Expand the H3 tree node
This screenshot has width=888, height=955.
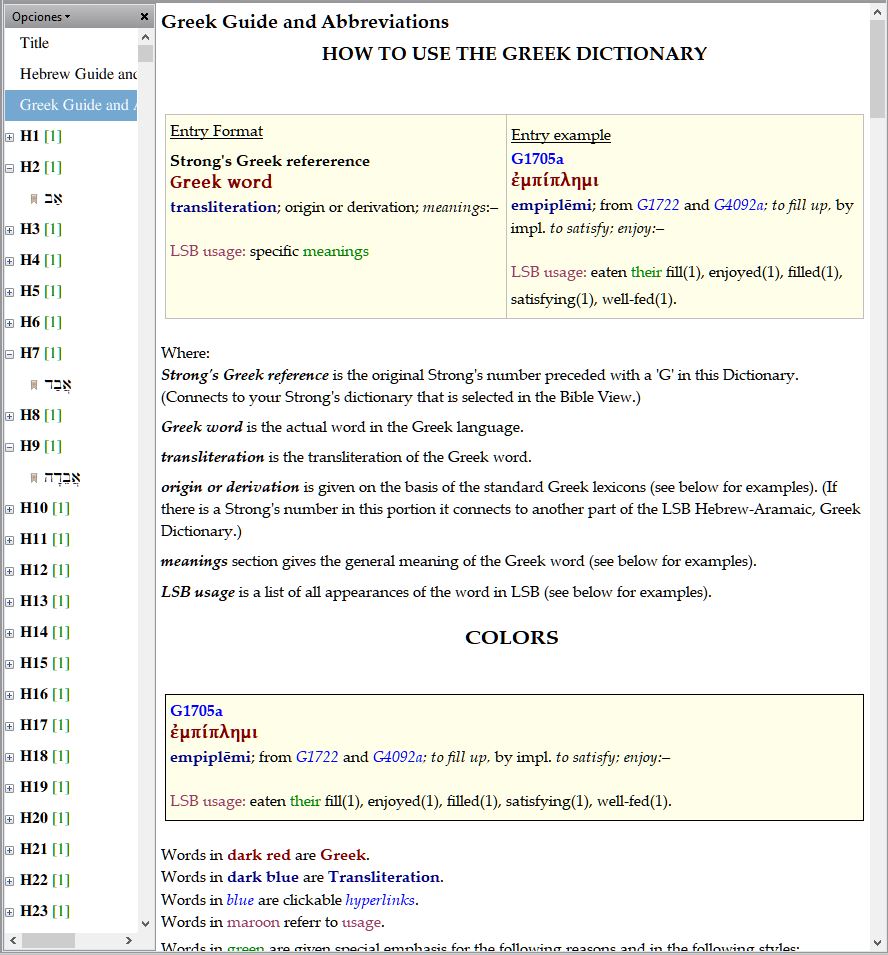(10, 230)
